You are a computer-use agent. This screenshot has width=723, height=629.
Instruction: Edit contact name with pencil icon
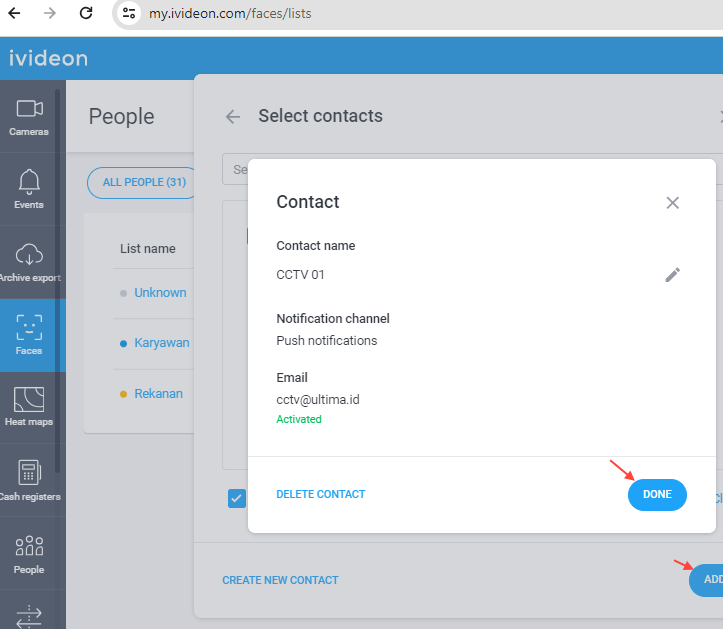pyautogui.click(x=672, y=275)
